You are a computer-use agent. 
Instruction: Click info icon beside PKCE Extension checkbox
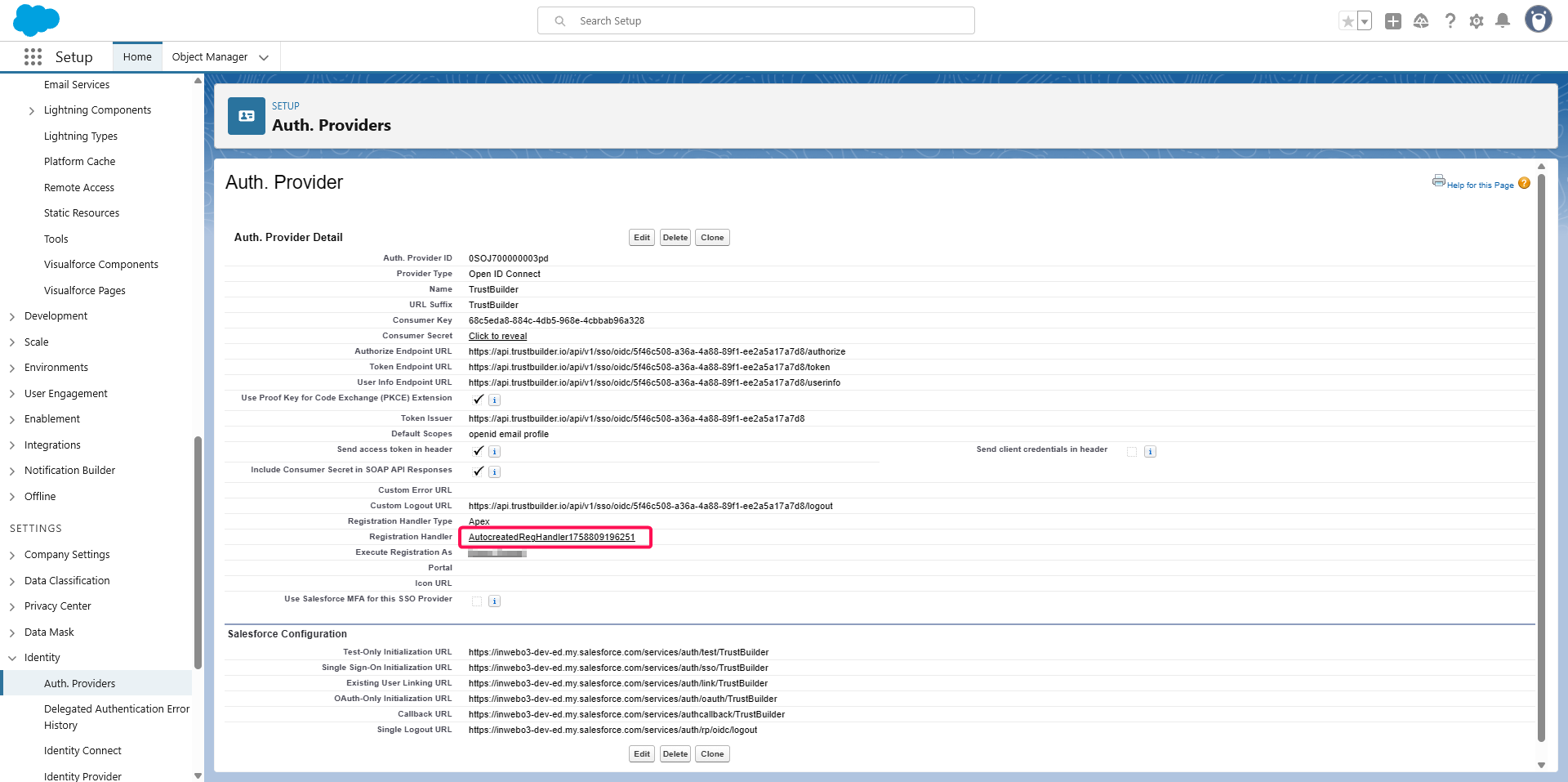495,400
